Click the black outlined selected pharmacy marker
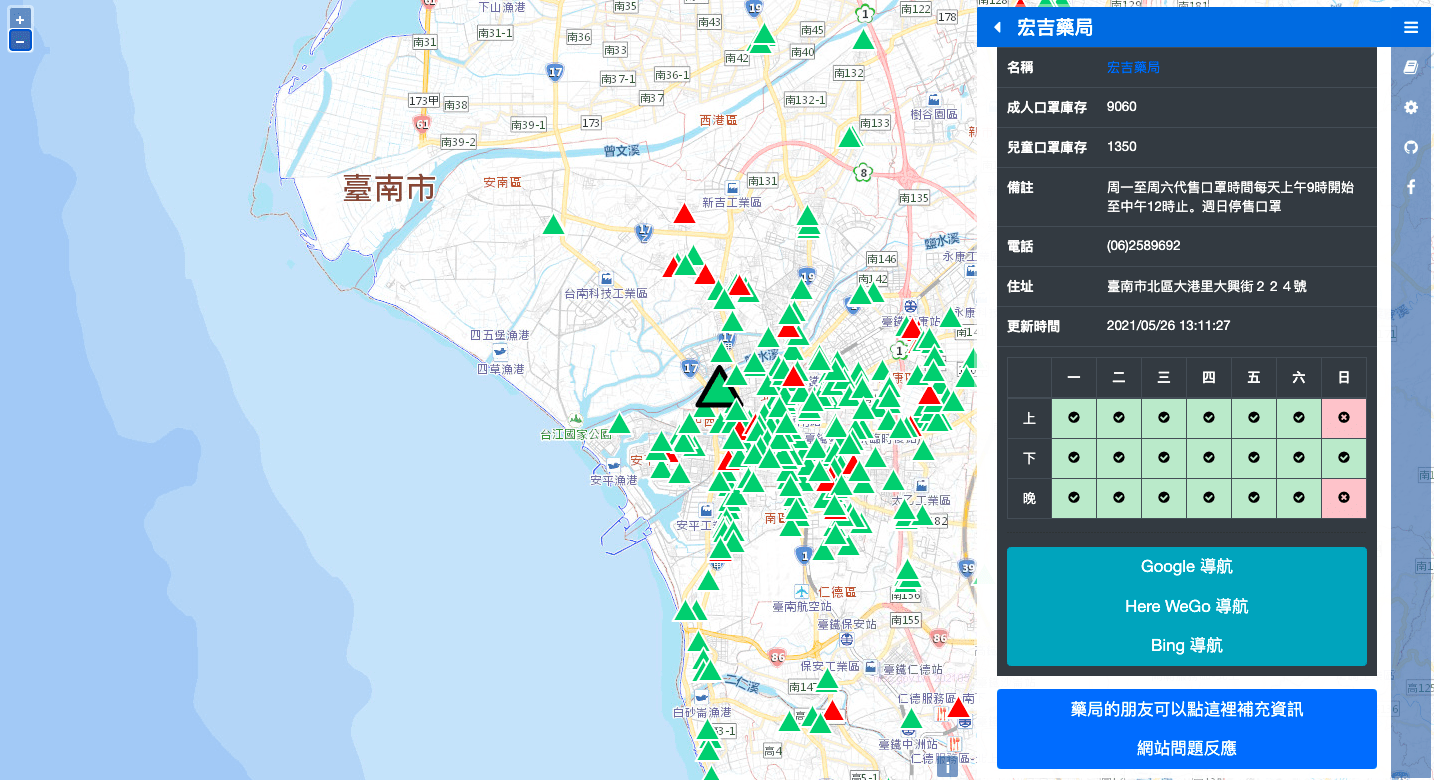 pos(716,389)
